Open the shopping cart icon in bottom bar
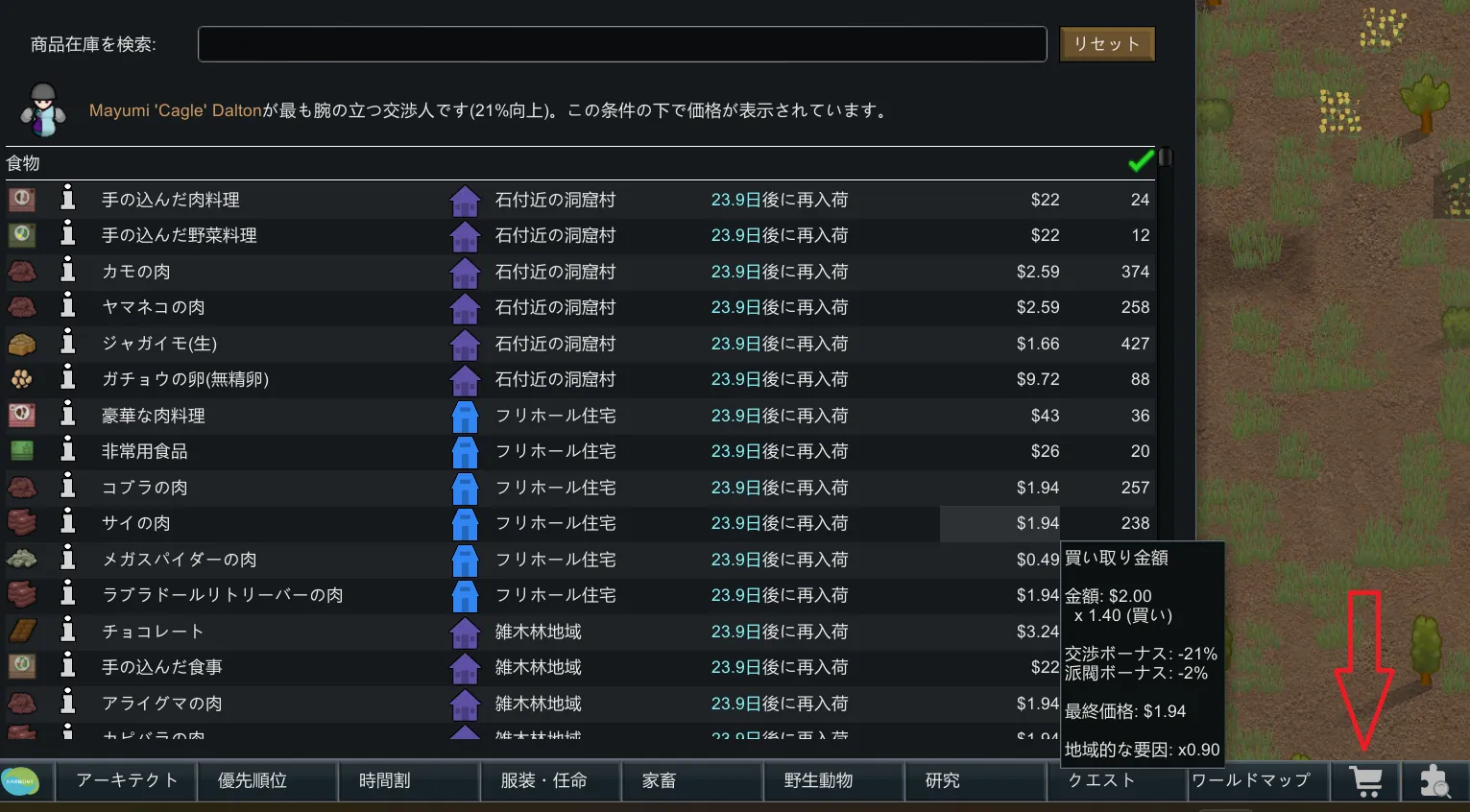1470x812 pixels. [1365, 781]
